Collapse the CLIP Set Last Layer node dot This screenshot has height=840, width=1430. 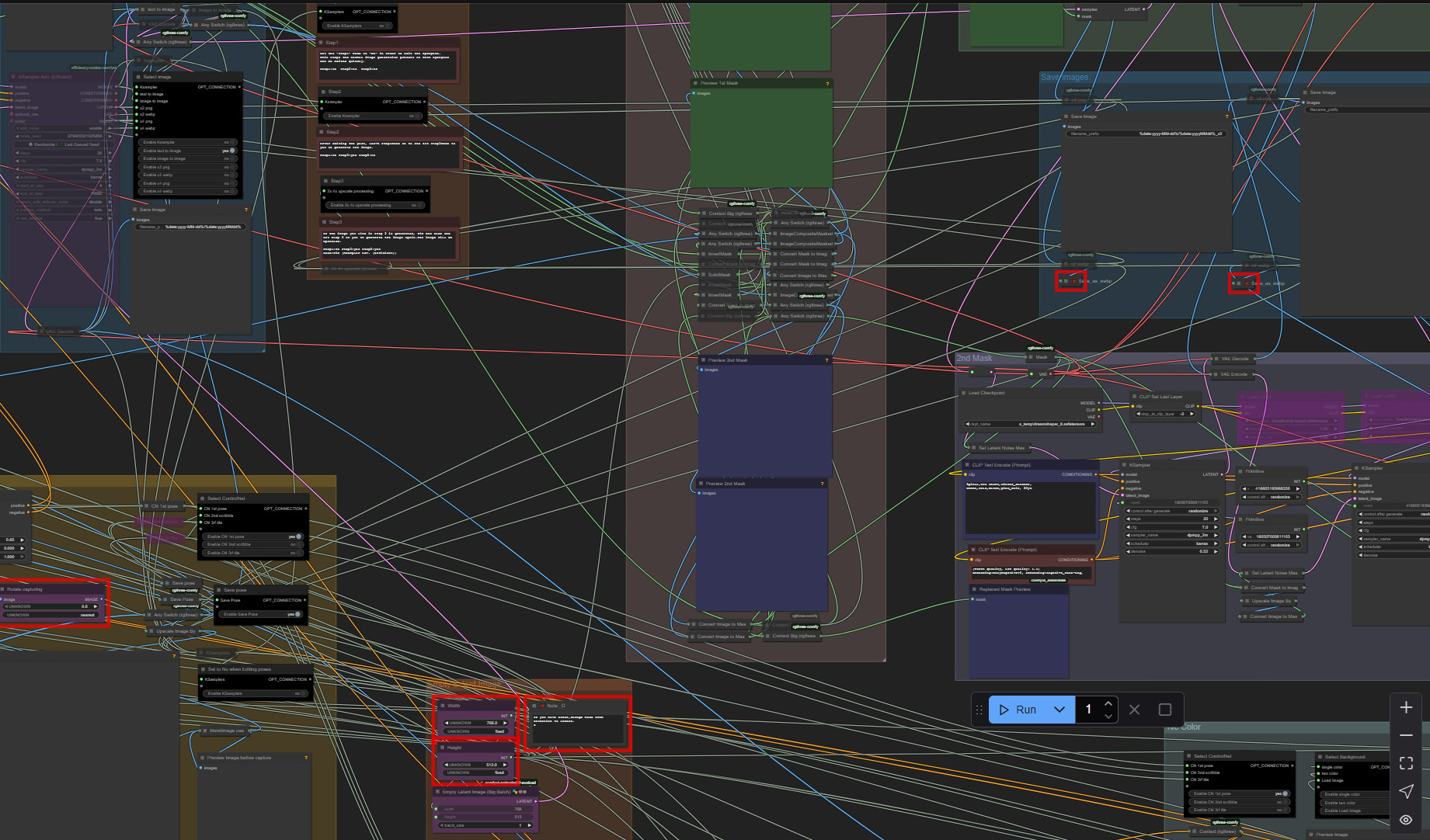tap(1134, 397)
